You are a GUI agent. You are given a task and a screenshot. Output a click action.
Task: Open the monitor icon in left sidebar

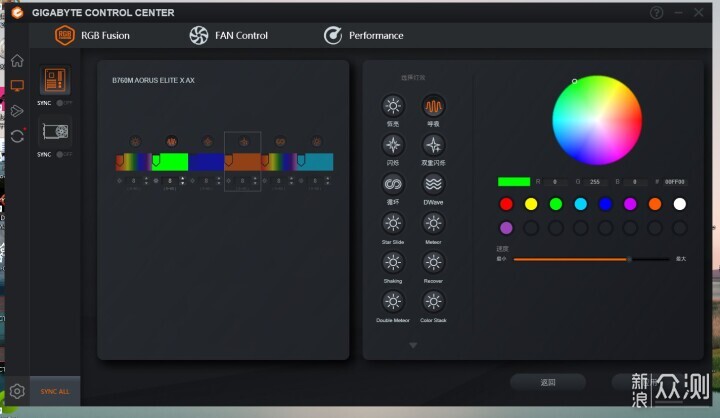[x=17, y=85]
